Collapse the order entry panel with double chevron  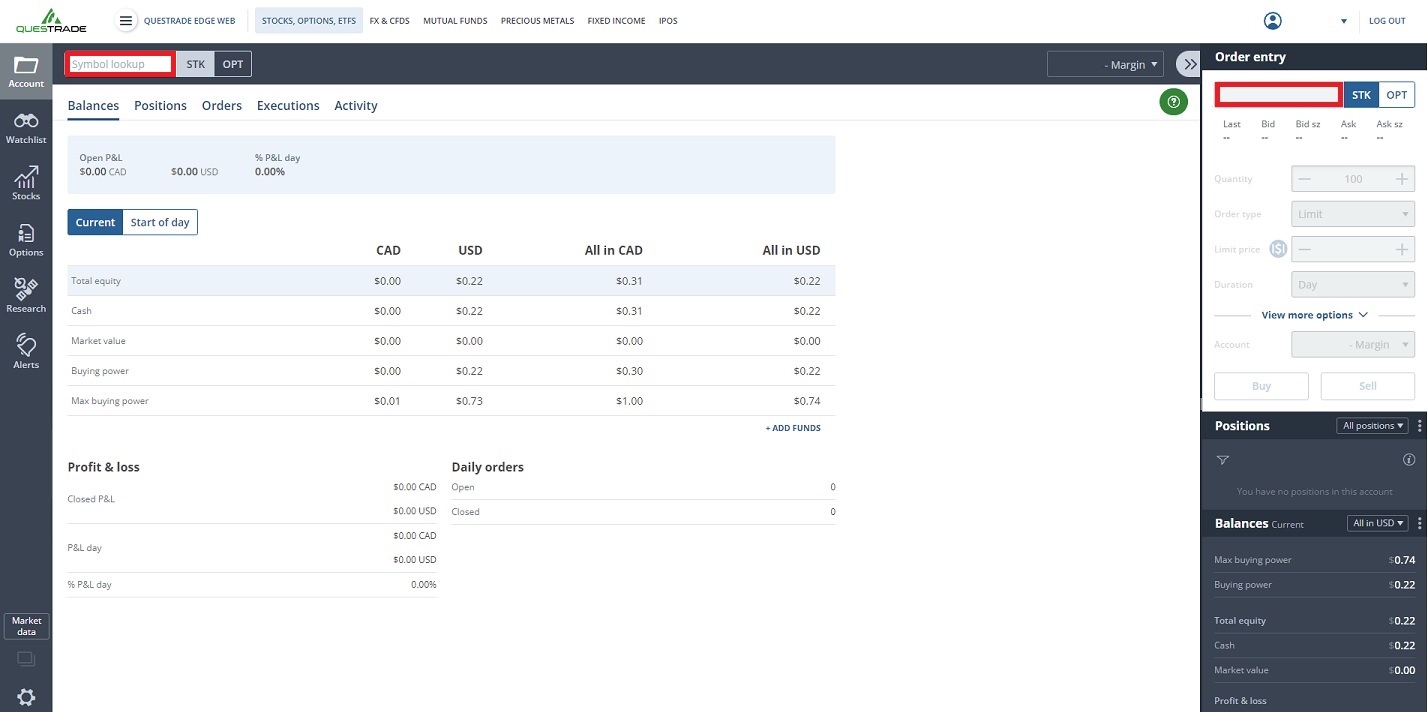coord(1189,64)
